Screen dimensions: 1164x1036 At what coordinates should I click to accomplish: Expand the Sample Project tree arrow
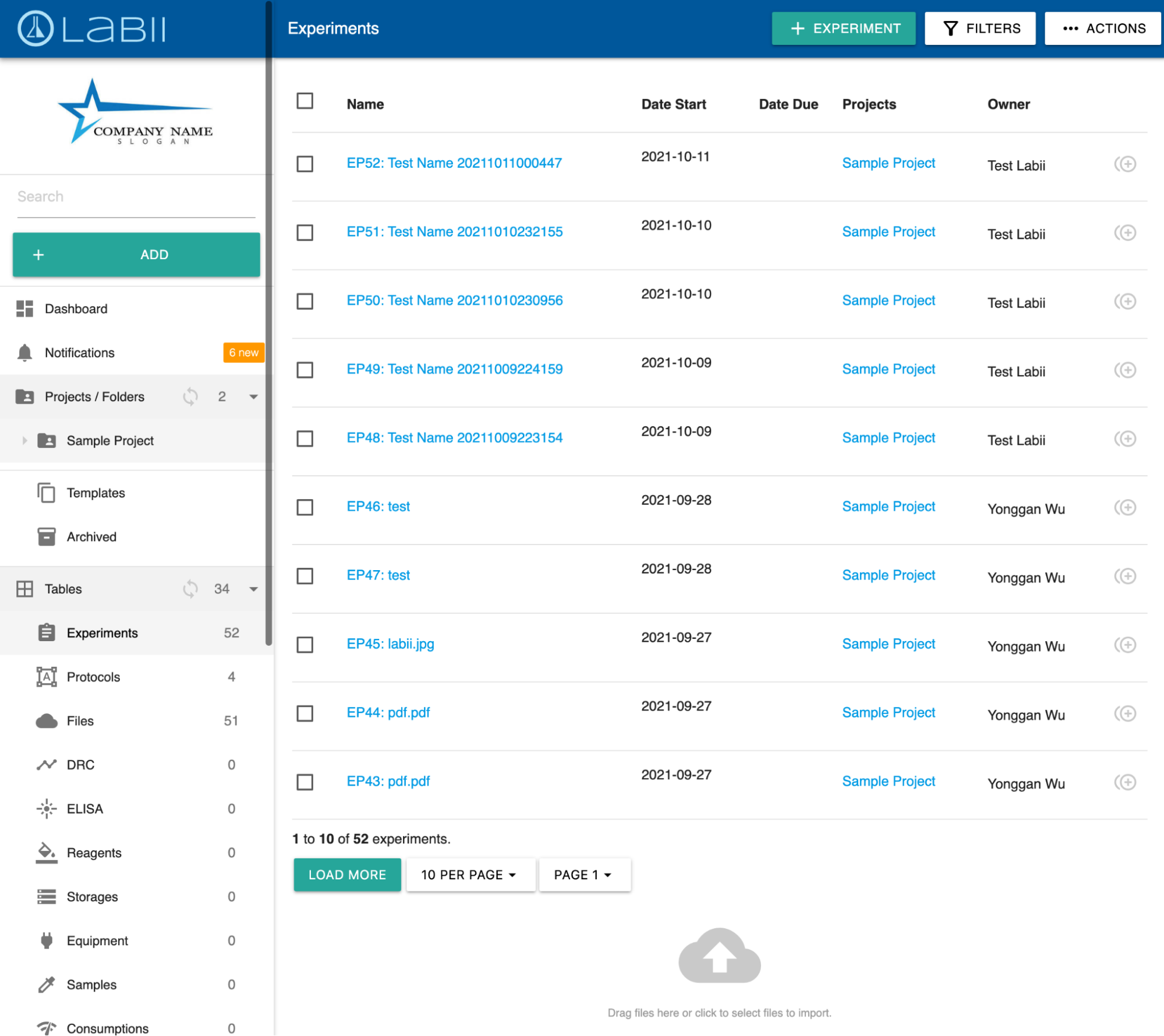tap(24, 441)
